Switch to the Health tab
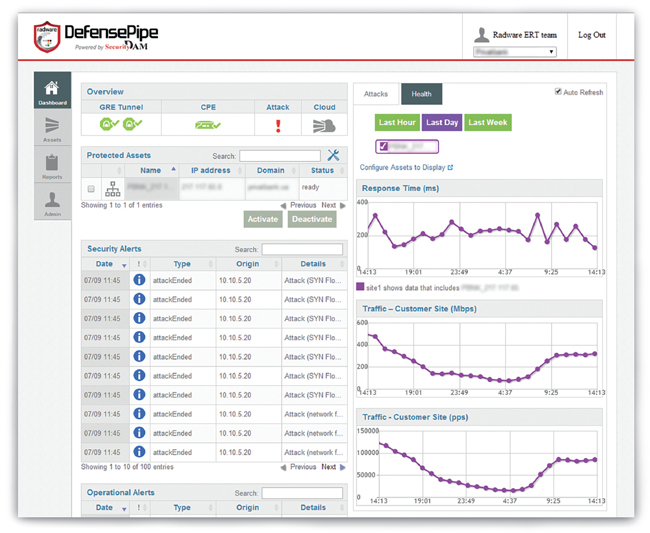The image size is (650, 533). (x=422, y=94)
